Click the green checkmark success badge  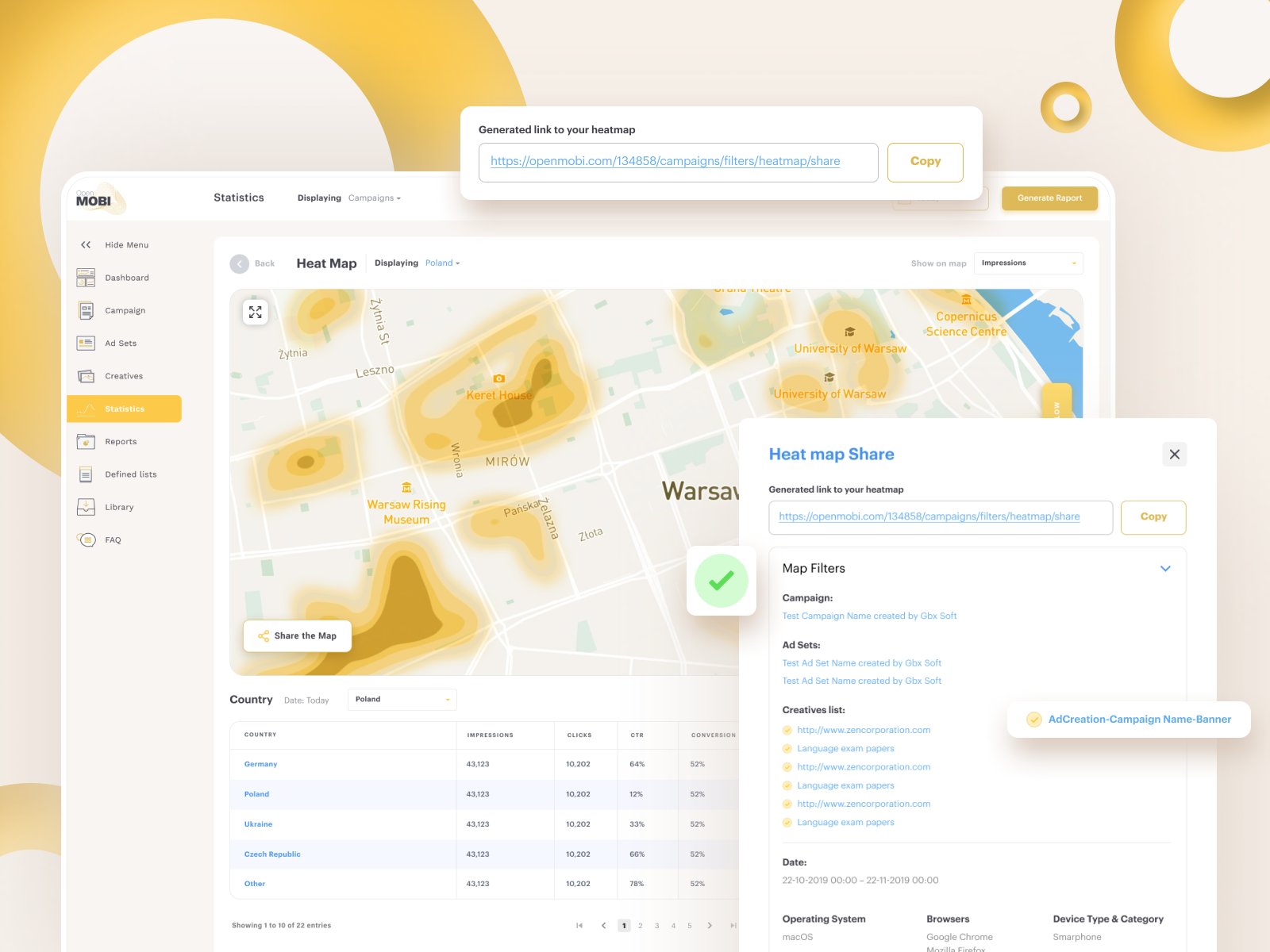(x=722, y=581)
